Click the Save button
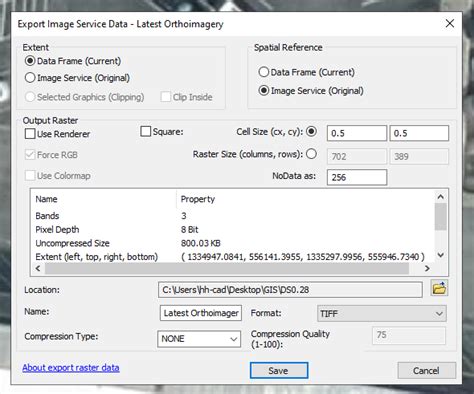The height and width of the screenshot is (394, 474). (279, 371)
